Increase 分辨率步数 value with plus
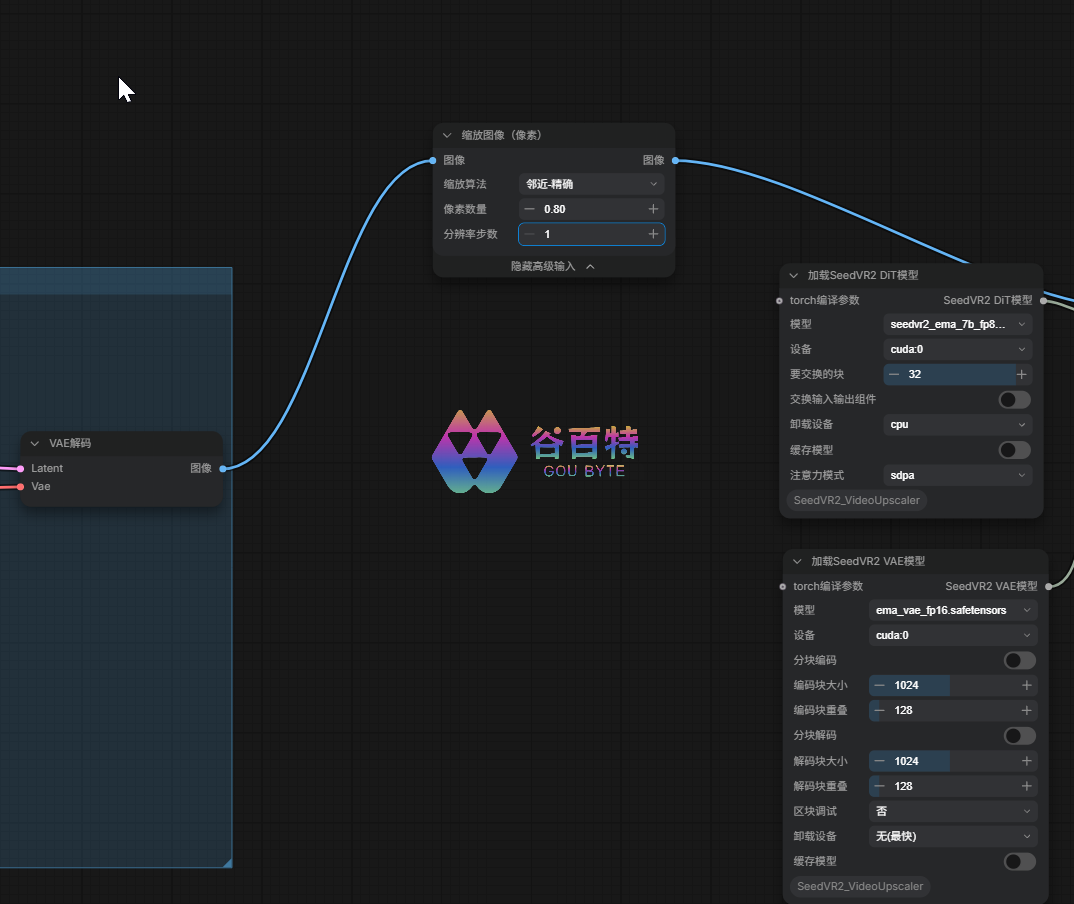This screenshot has height=904, width=1074. pyautogui.click(x=653, y=234)
